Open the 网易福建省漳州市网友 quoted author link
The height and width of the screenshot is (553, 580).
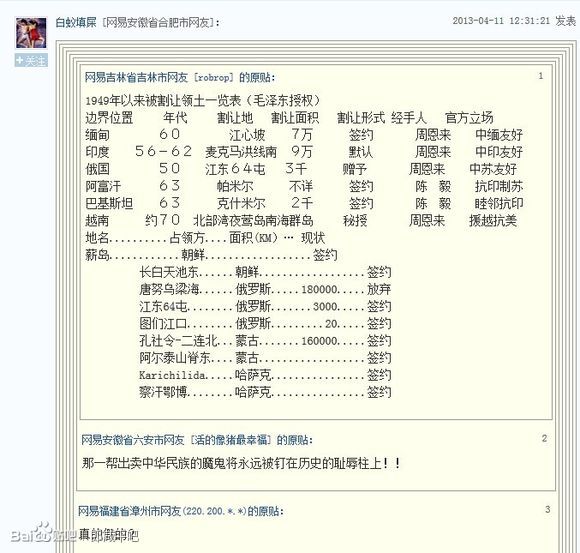click(129, 511)
